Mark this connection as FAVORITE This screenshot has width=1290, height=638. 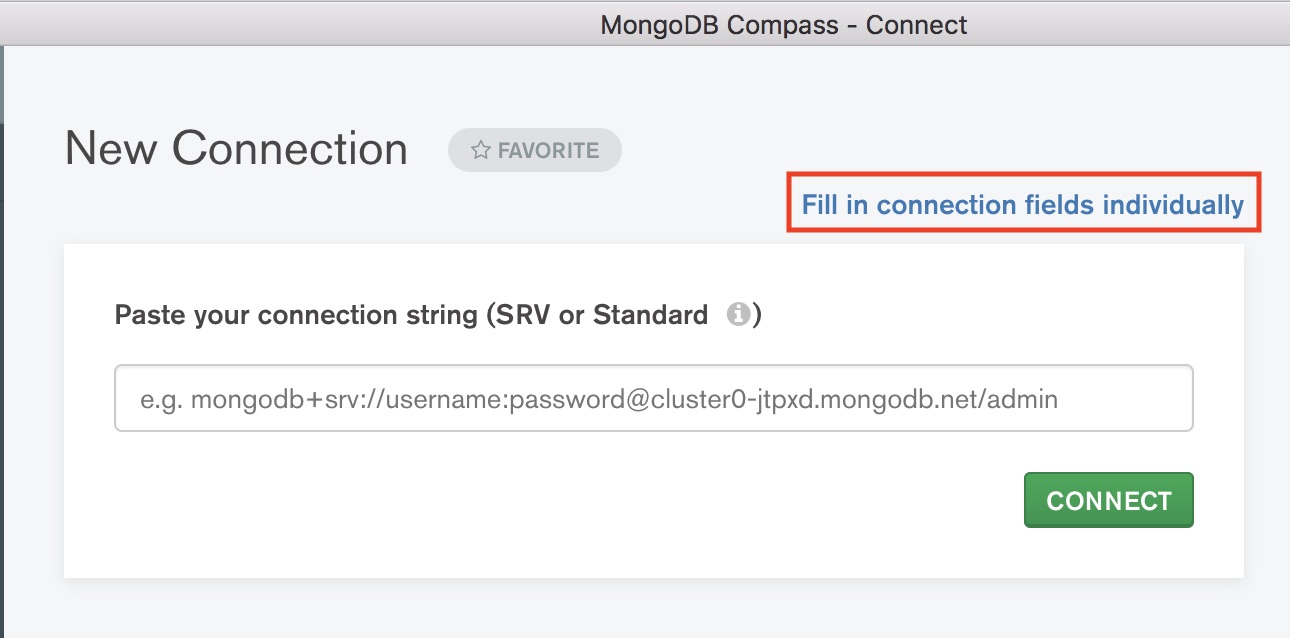pyautogui.click(x=535, y=151)
